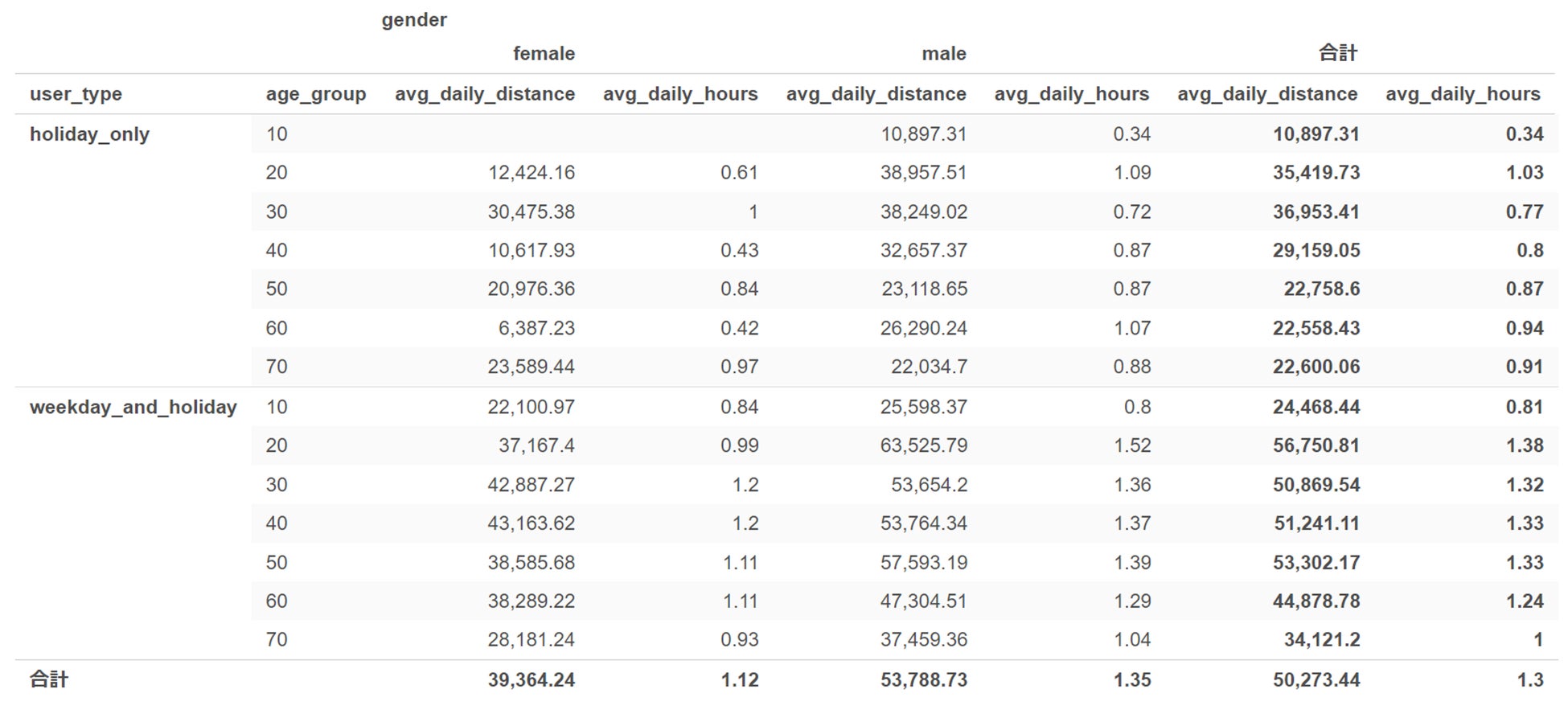Click avg_daily_distance header under female
This screenshot has width=1568, height=718.
click(x=484, y=94)
